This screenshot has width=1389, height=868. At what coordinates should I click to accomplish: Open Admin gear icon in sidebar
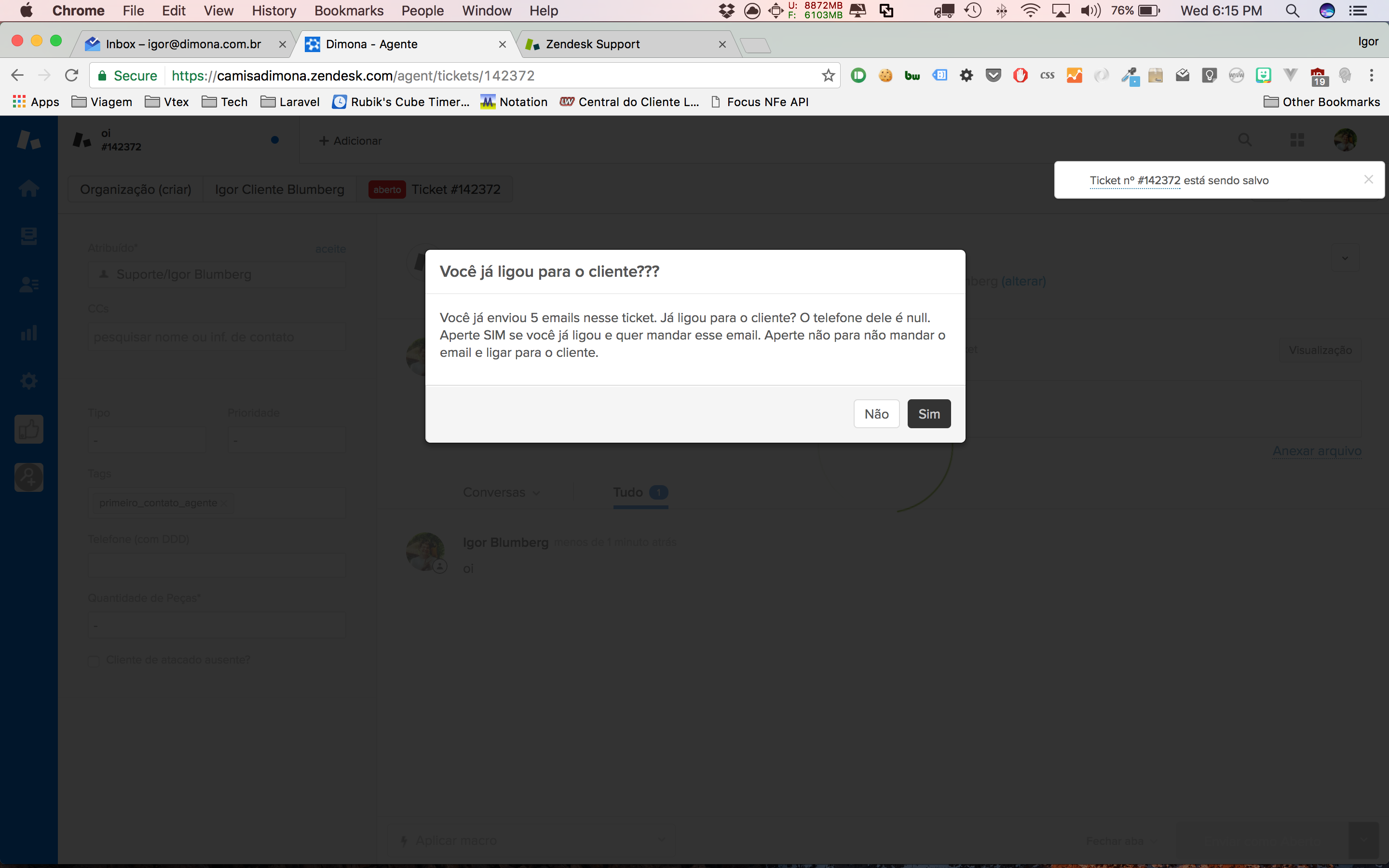[x=29, y=380]
